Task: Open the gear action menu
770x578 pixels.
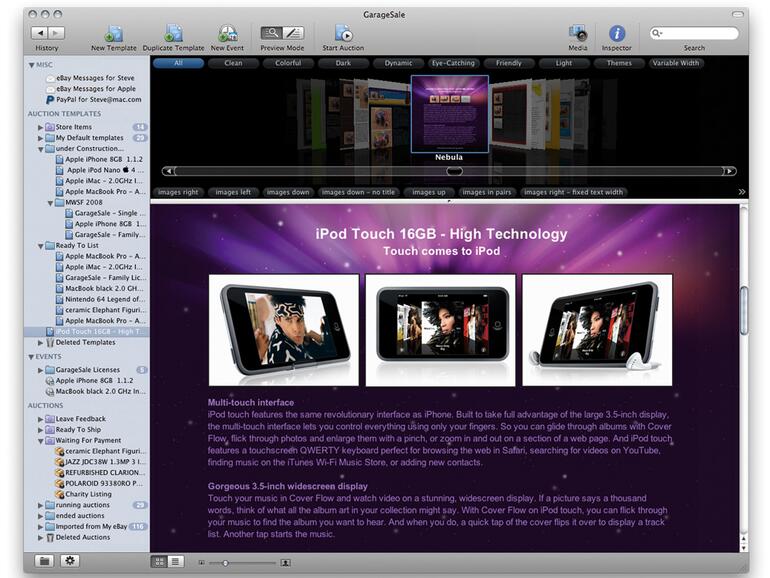Action: pos(70,561)
